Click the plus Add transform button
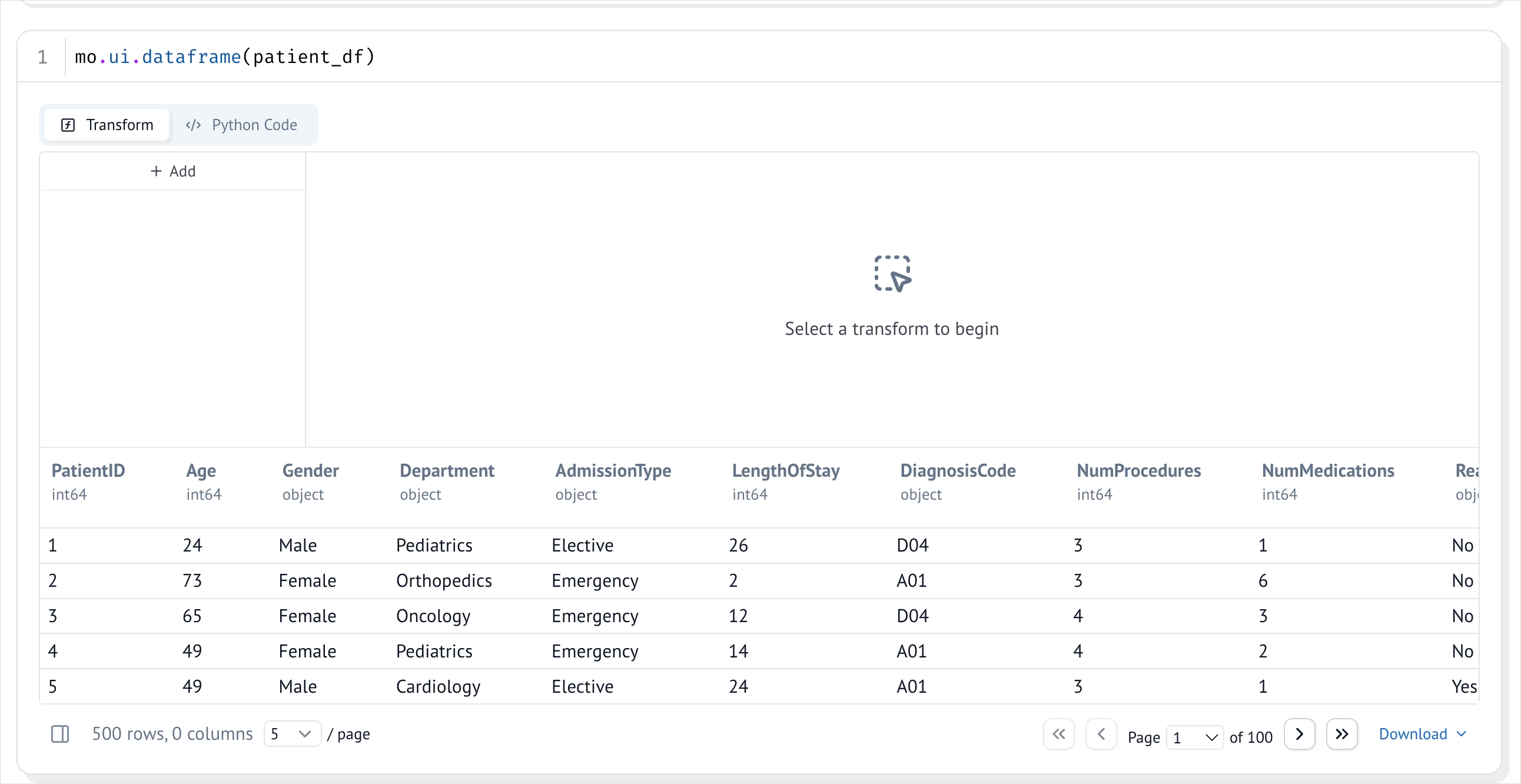This screenshot has height=784, width=1521. (x=172, y=171)
